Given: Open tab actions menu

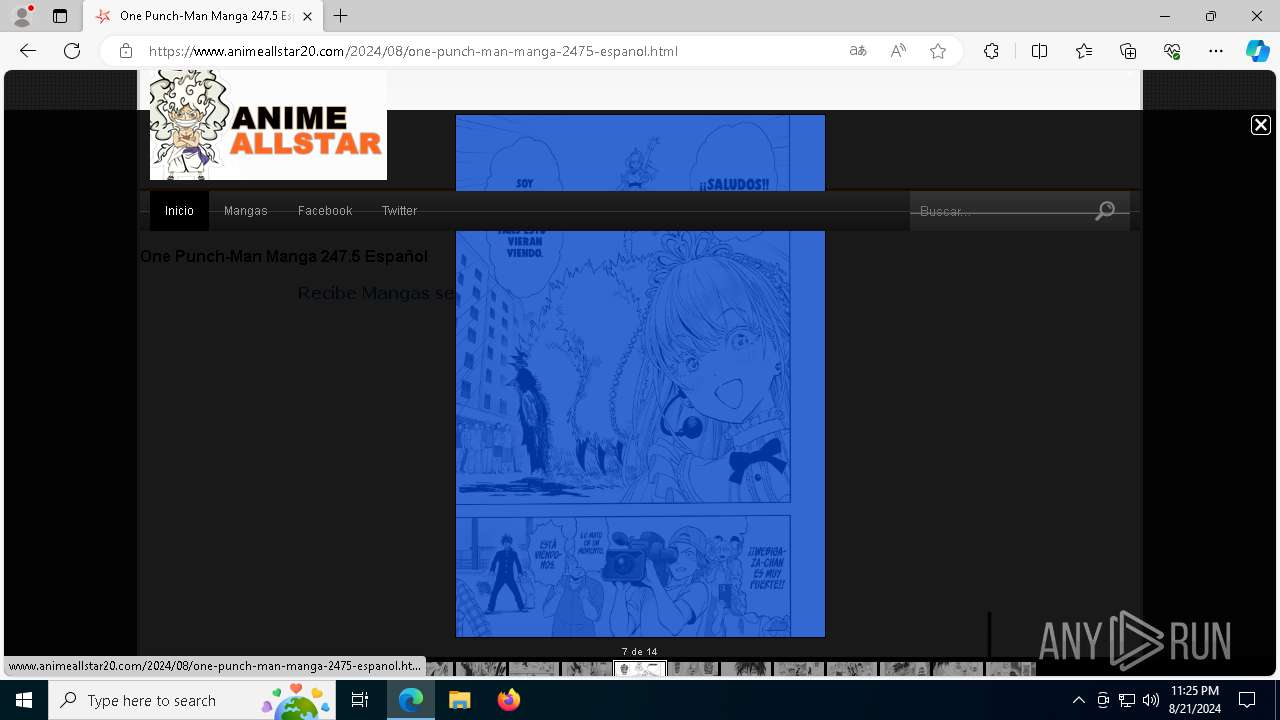Looking at the screenshot, I should tap(60, 16).
